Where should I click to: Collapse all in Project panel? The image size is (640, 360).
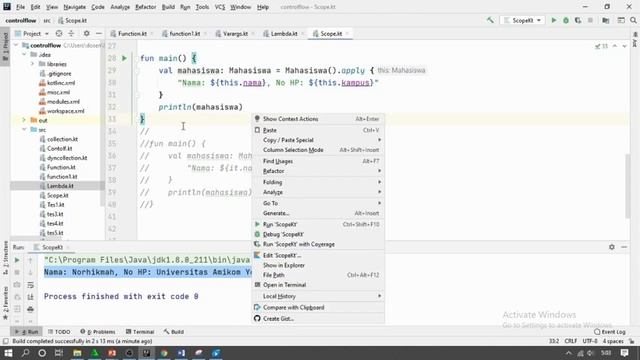tap(71, 33)
